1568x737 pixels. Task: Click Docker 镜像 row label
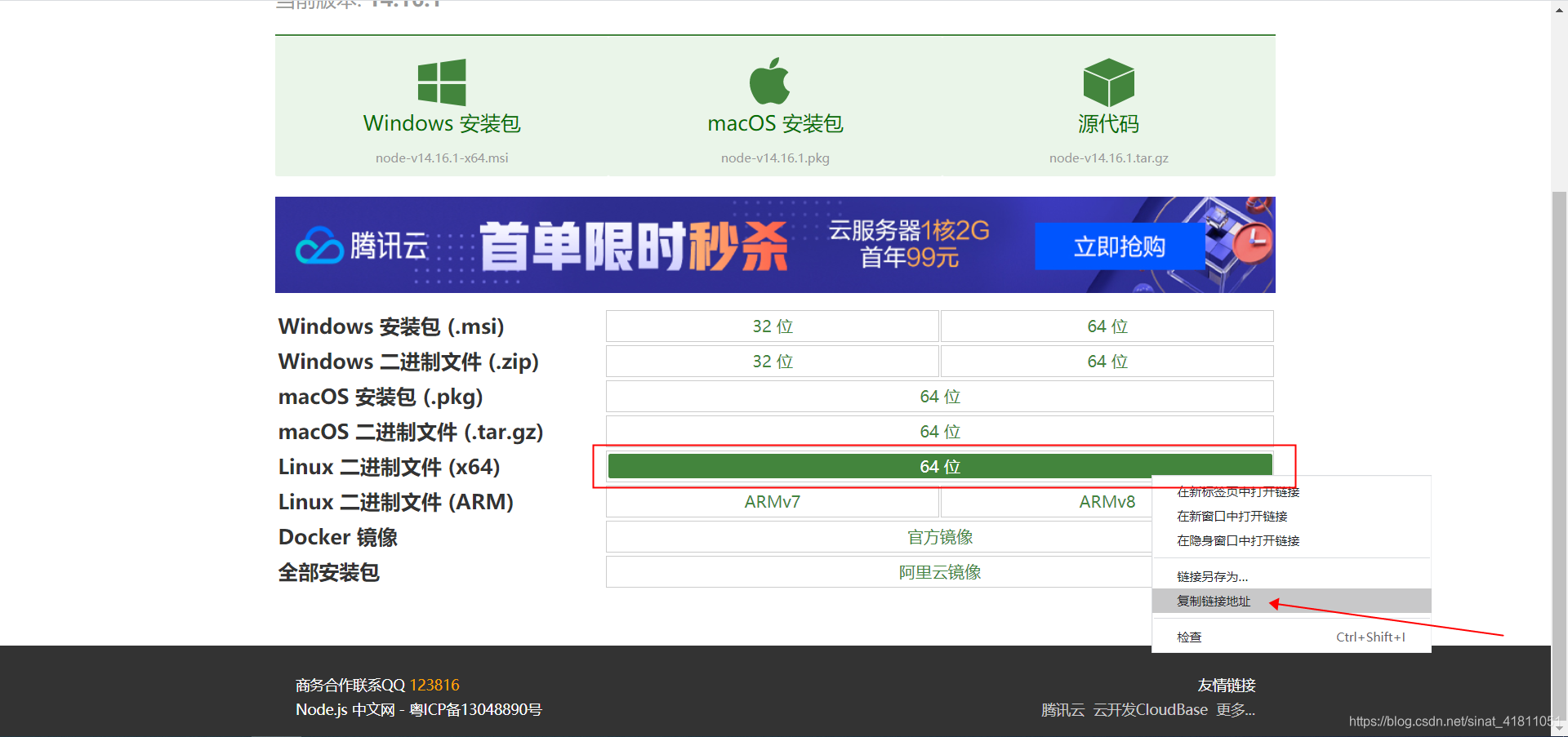point(338,537)
